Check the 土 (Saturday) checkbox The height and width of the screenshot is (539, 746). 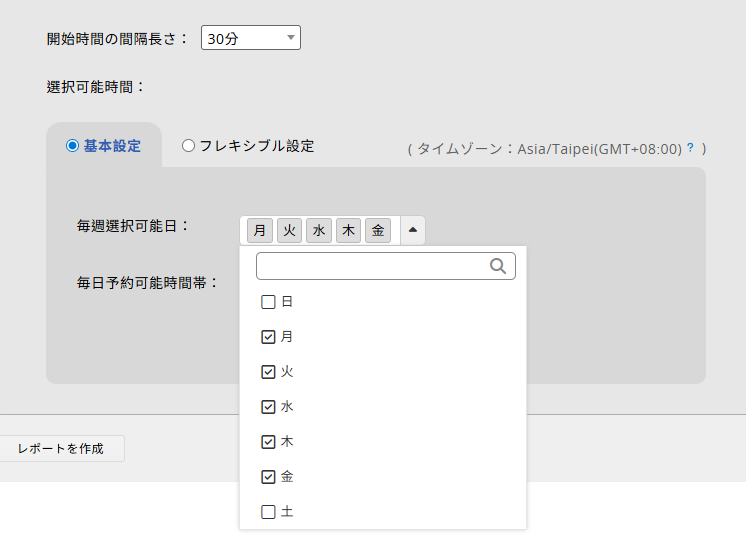pyautogui.click(x=268, y=512)
